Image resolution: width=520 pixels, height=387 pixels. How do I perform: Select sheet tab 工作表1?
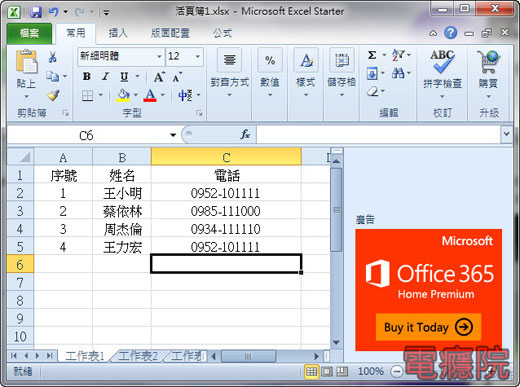pyautogui.click(x=84, y=356)
